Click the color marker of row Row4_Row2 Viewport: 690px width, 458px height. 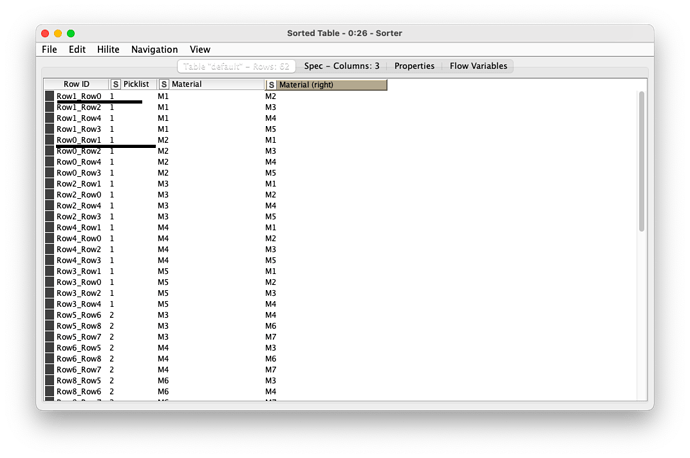(49, 249)
